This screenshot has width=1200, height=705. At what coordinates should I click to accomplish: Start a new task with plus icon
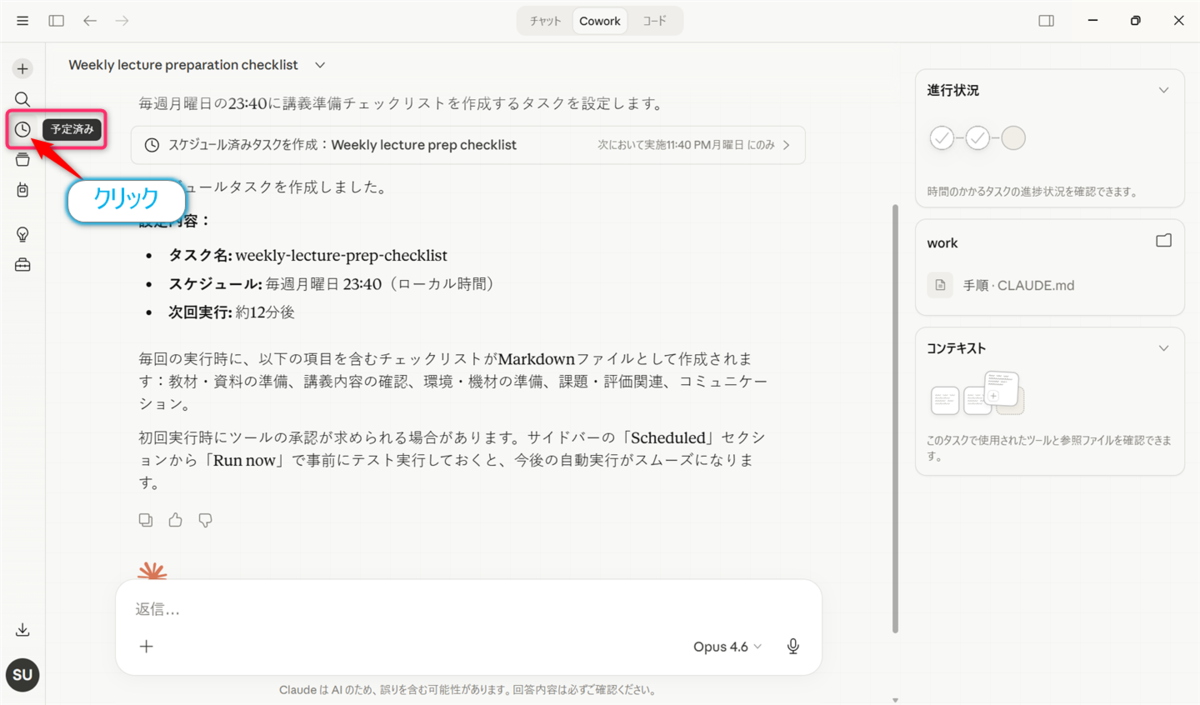click(23, 69)
